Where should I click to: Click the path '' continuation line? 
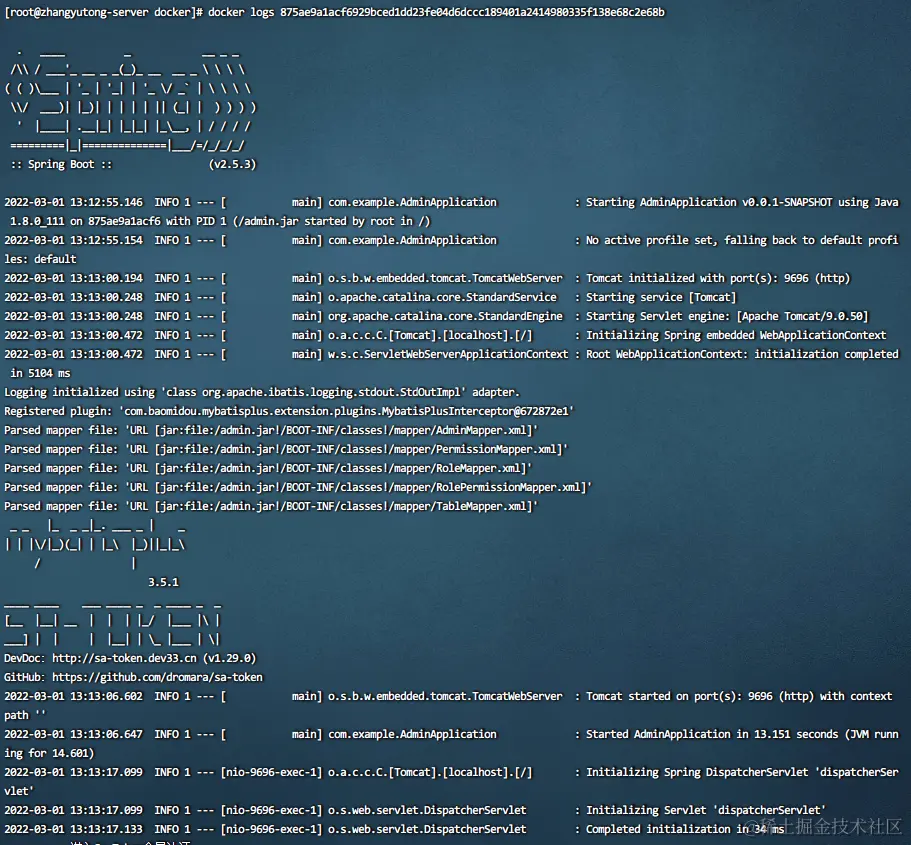point(25,715)
